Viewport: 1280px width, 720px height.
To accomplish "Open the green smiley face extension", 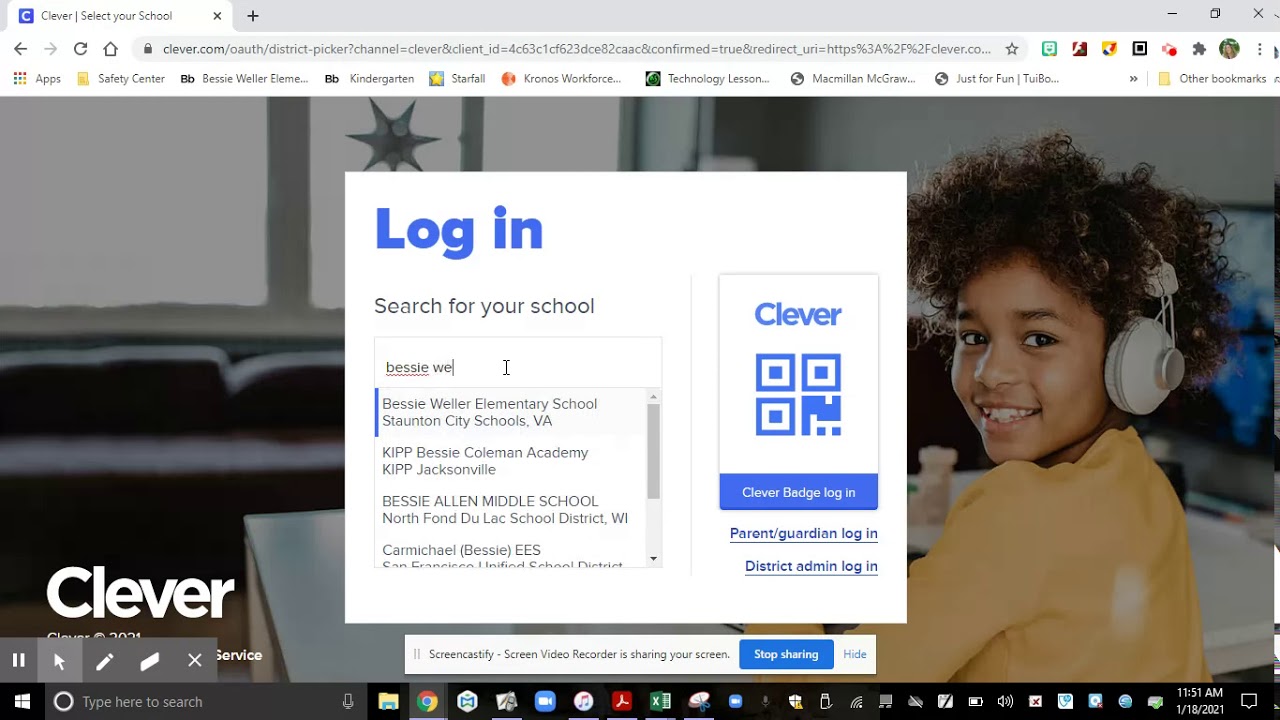I will pyautogui.click(x=1049, y=48).
